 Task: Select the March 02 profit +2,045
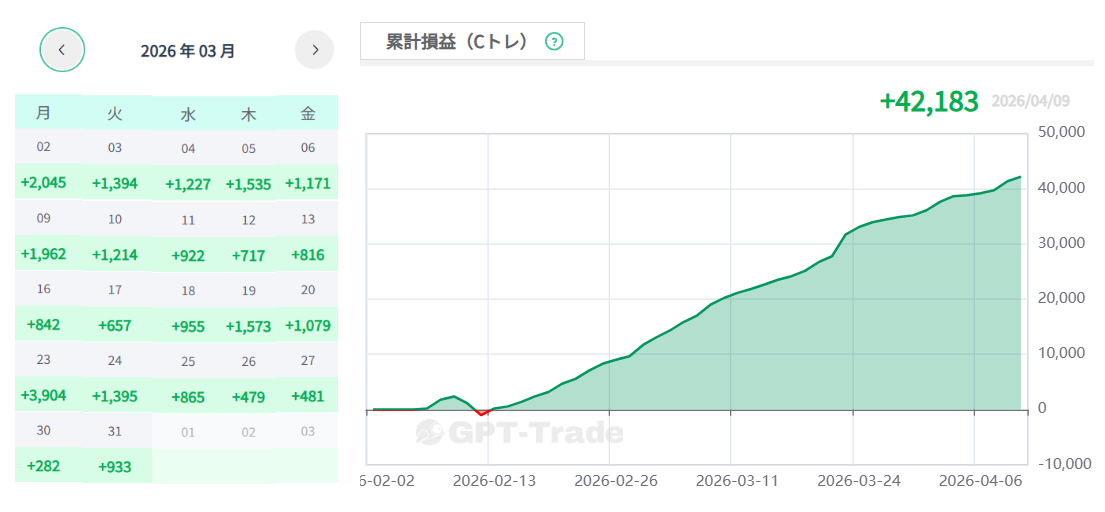coord(43,183)
